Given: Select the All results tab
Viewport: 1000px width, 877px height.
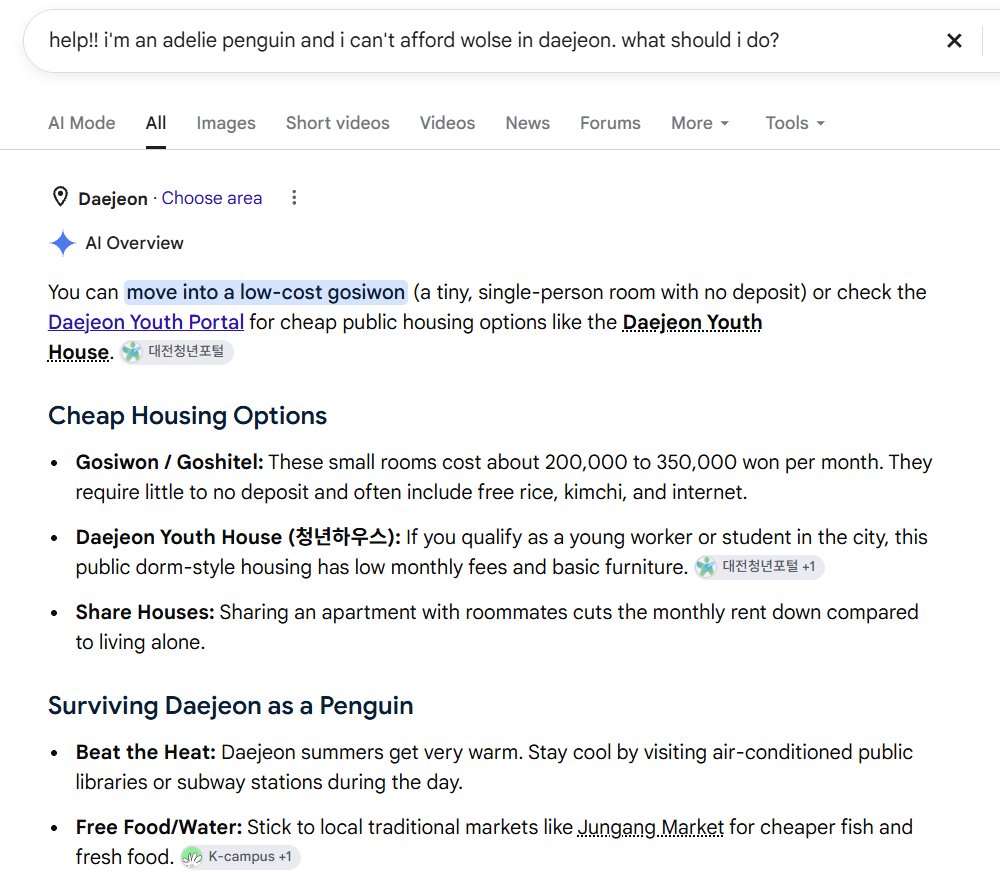Looking at the screenshot, I should pyautogui.click(x=156, y=123).
